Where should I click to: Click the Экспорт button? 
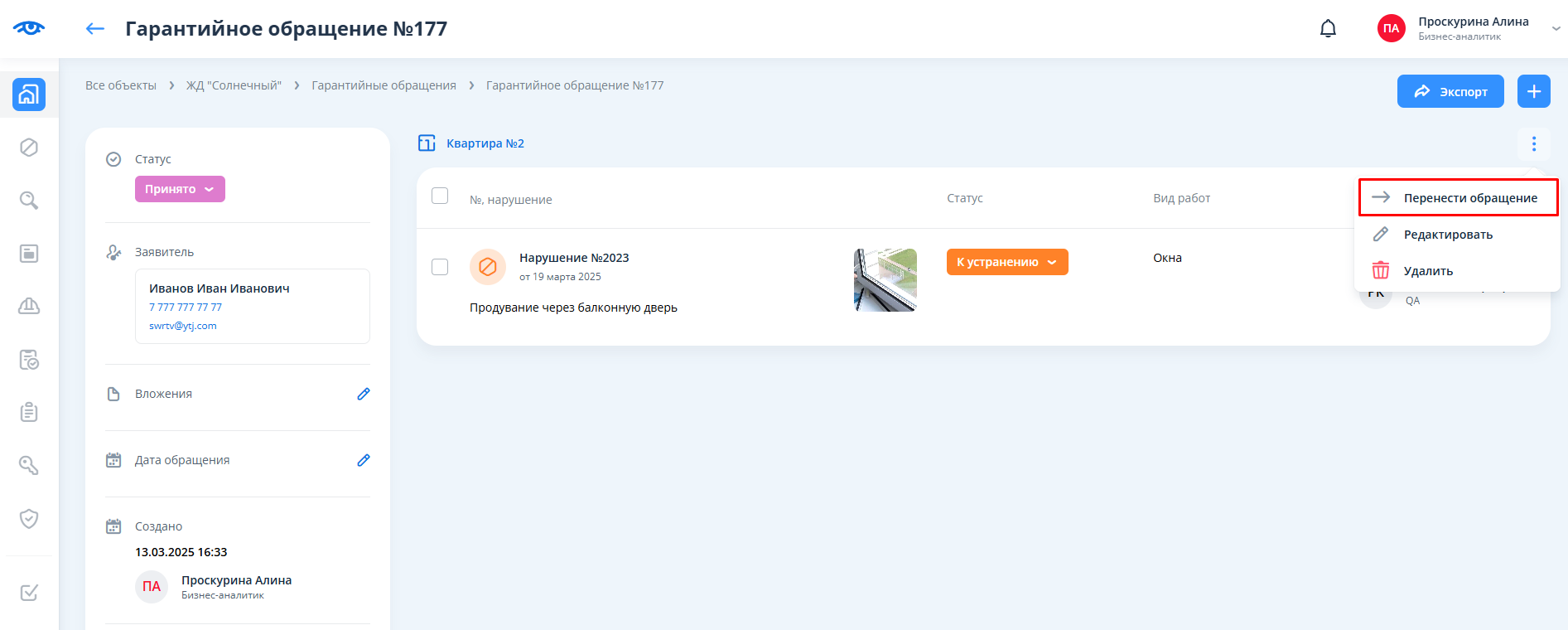[x=1450, y=91]
